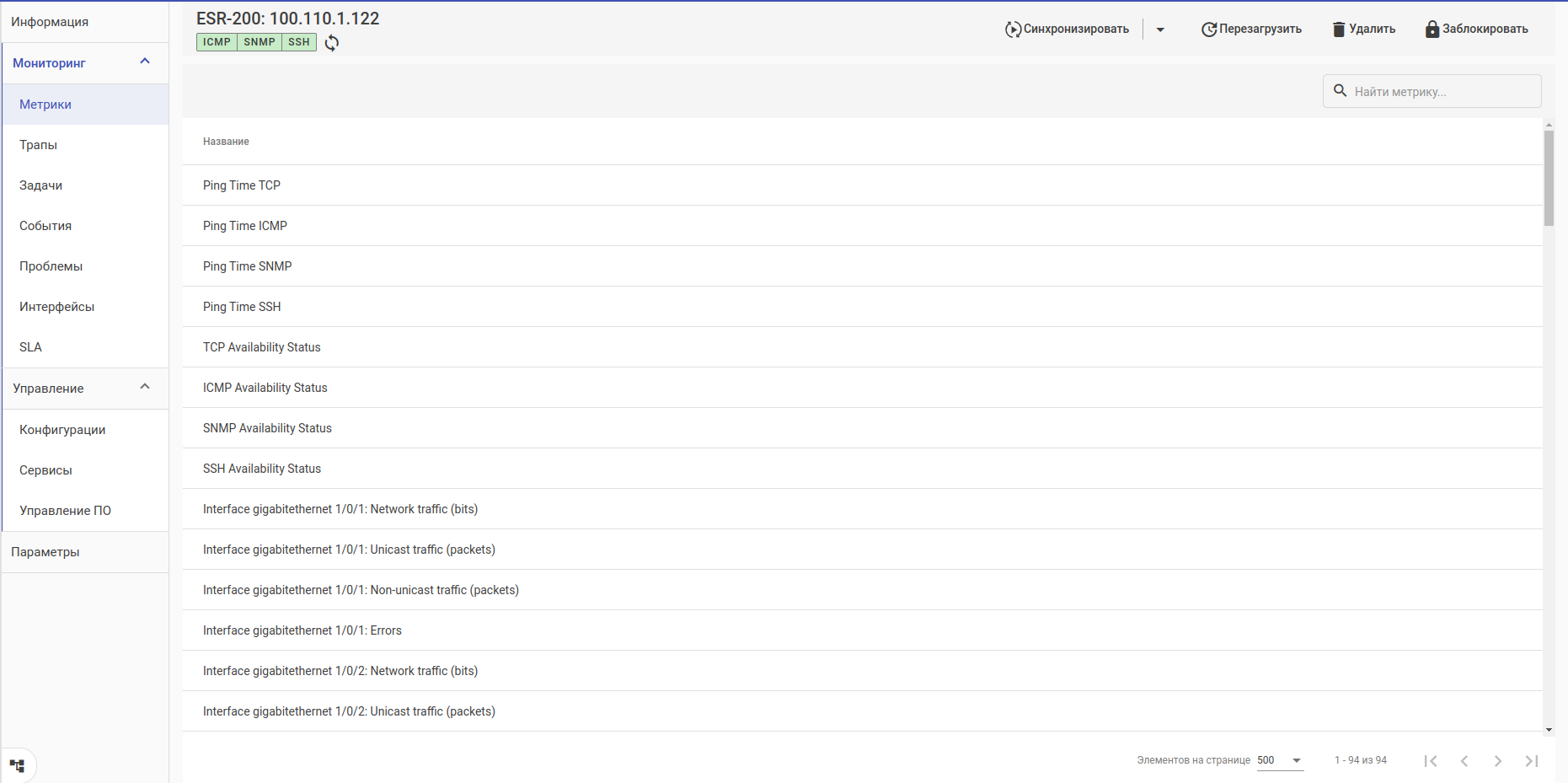
Task: Click the Удалить trash icon
Action: [x=1339, y=29]
